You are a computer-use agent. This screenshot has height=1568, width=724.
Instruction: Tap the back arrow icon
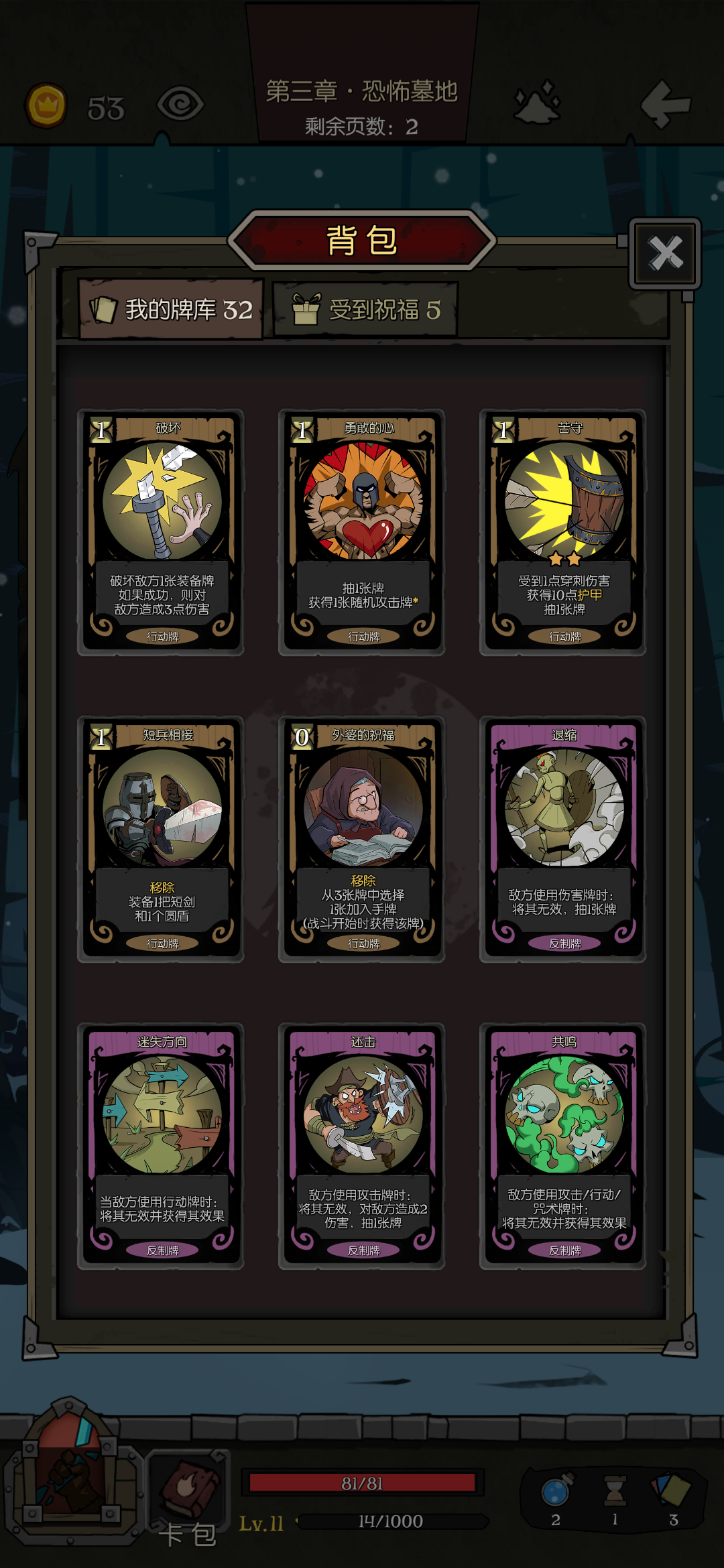click(x=665, y=104)
